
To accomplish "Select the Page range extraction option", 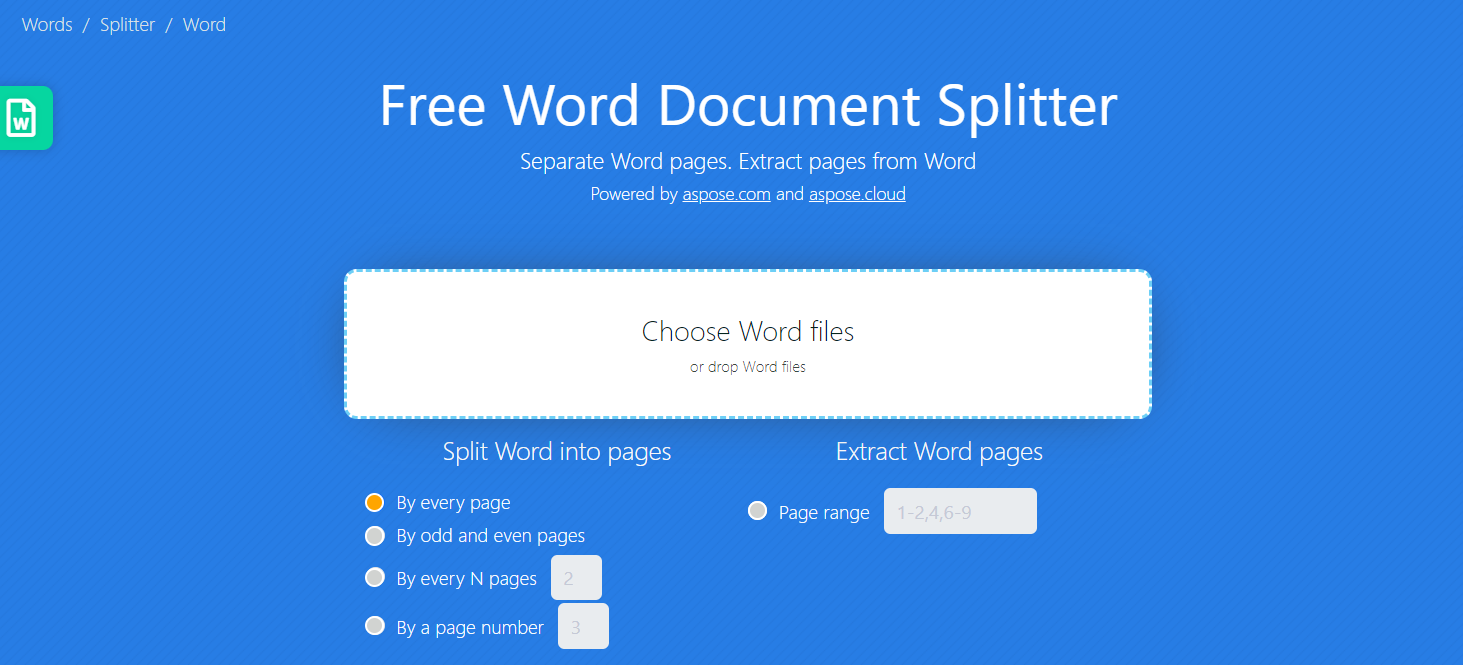I will click(757, 510).
